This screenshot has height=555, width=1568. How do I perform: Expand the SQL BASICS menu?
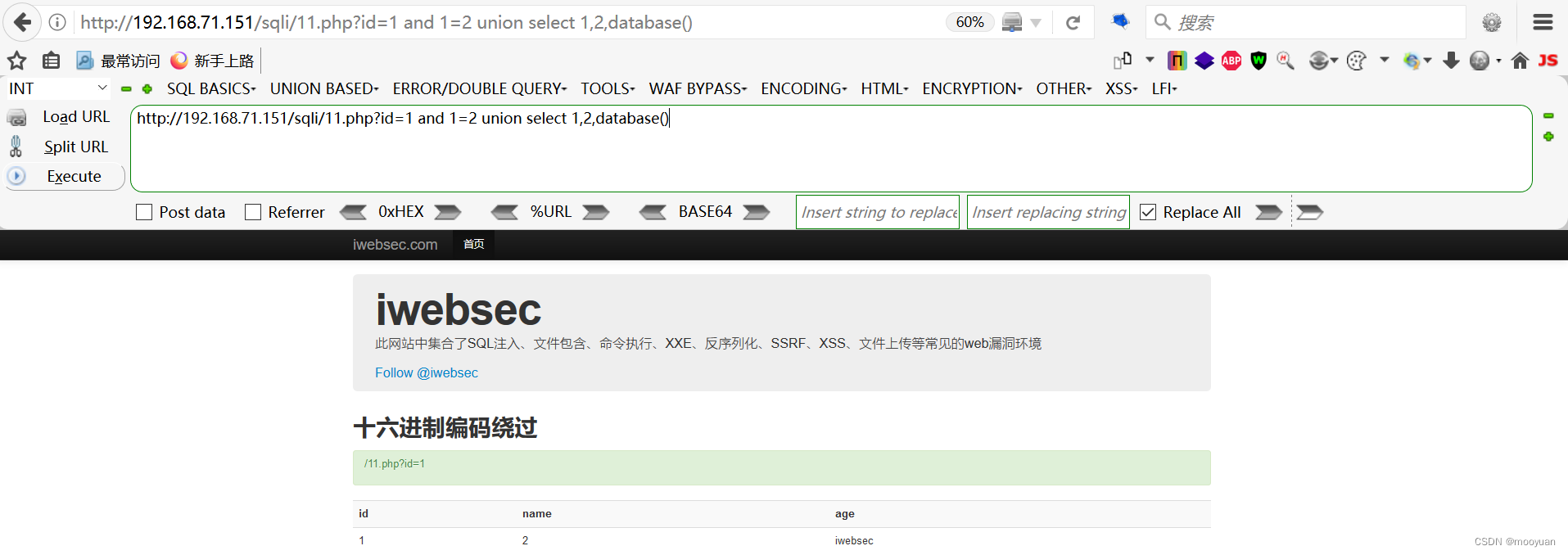click(211, 88)
